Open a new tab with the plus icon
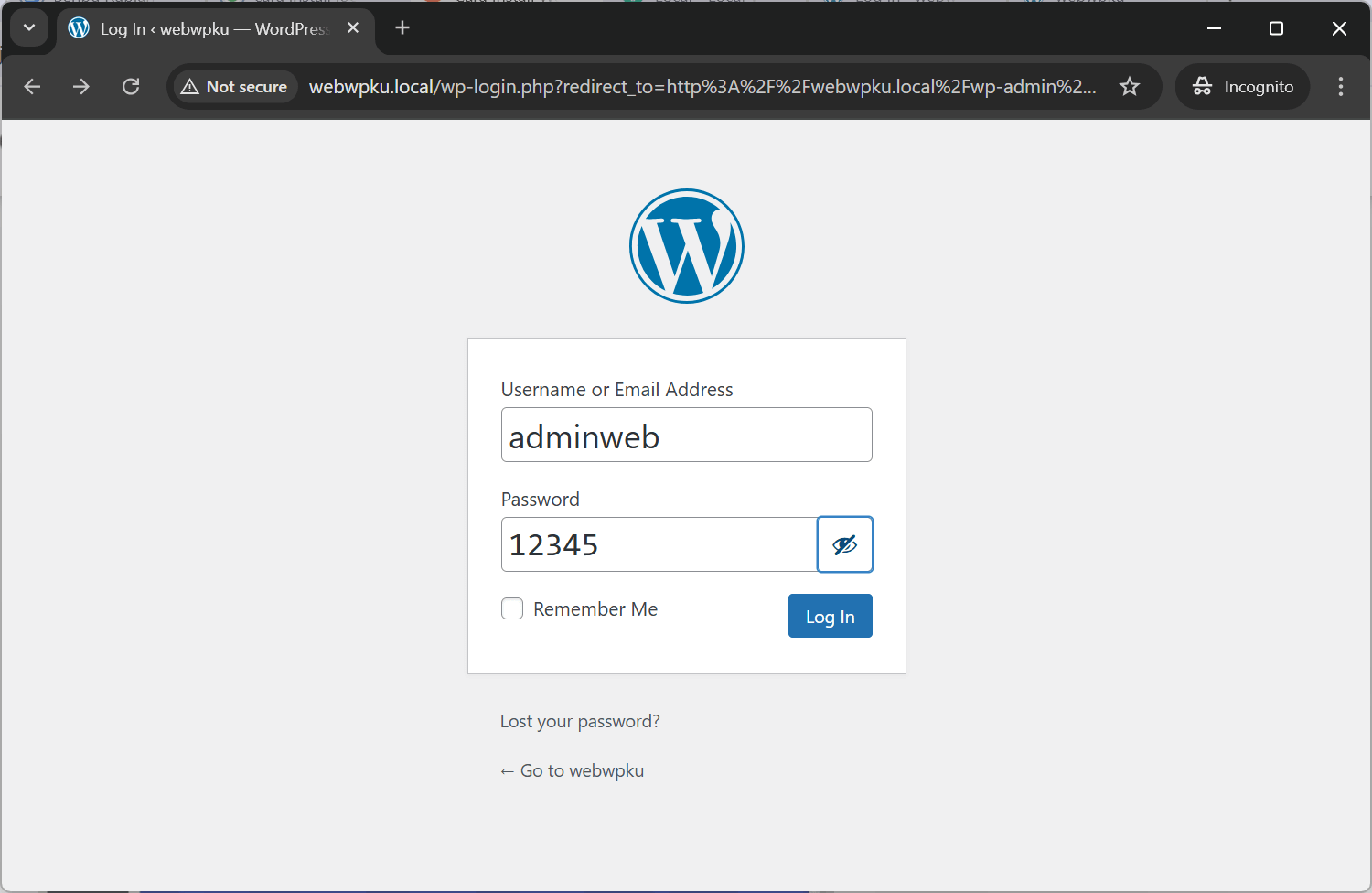This screenshot has height=893, width=1372. [x=402, y=27]
